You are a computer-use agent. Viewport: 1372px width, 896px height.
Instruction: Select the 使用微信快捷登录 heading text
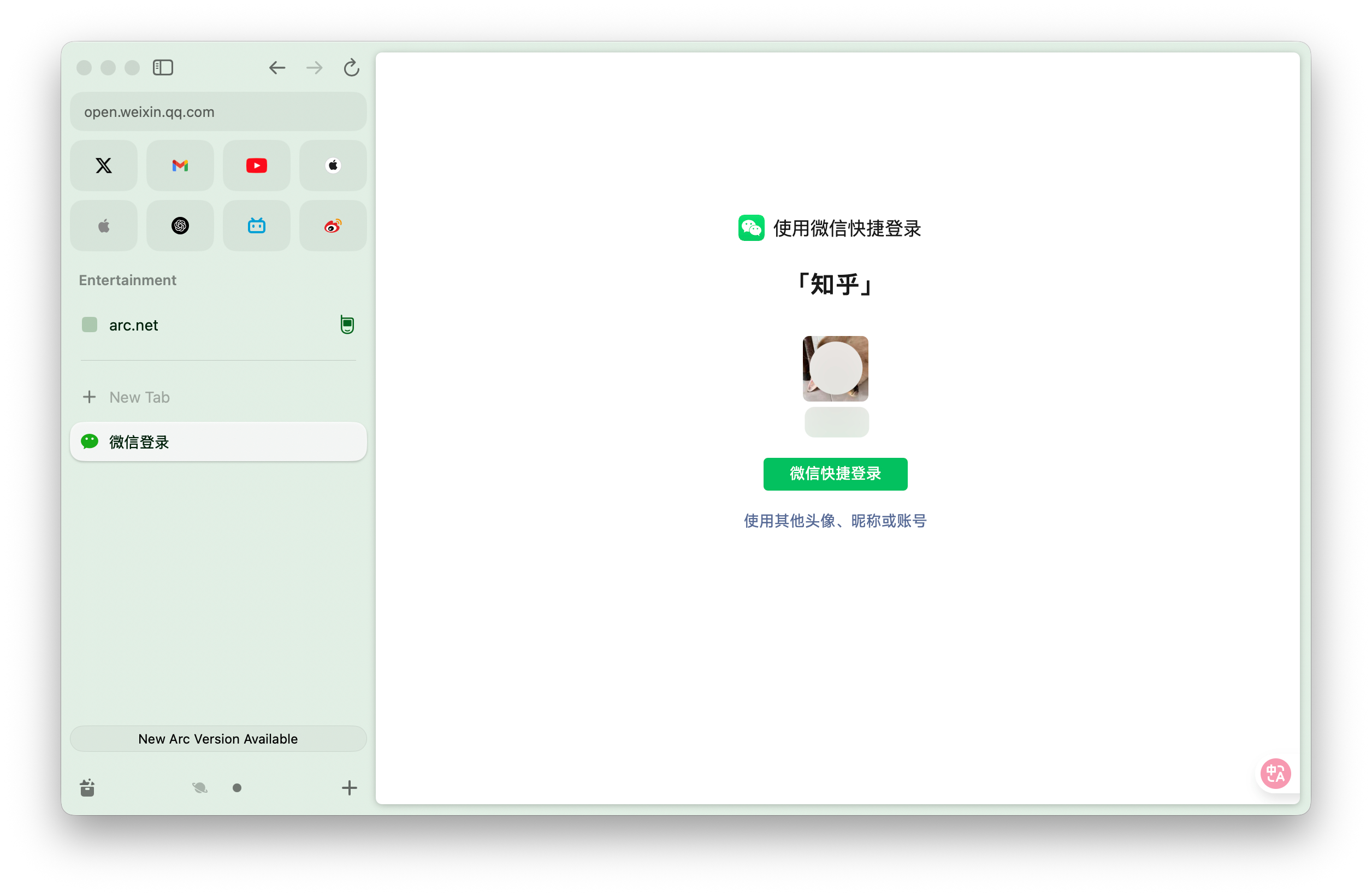point(847,228)
